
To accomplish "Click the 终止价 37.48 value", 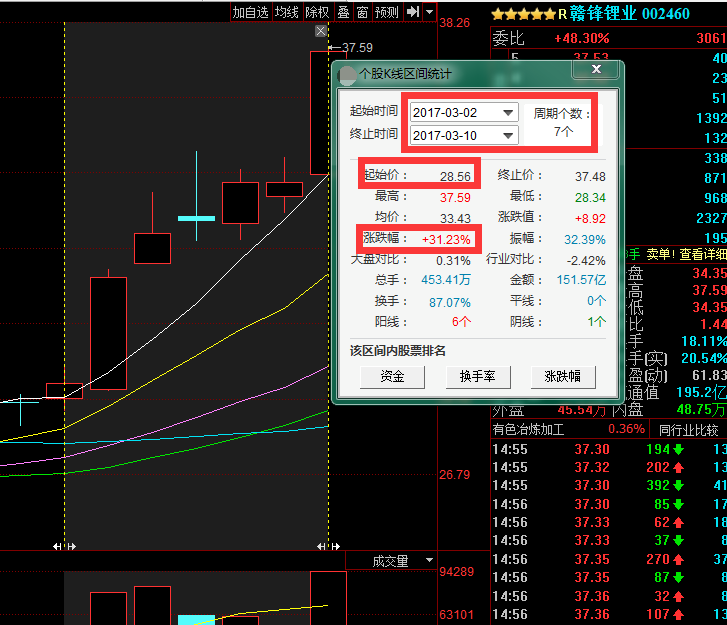I will click(590, 177).
